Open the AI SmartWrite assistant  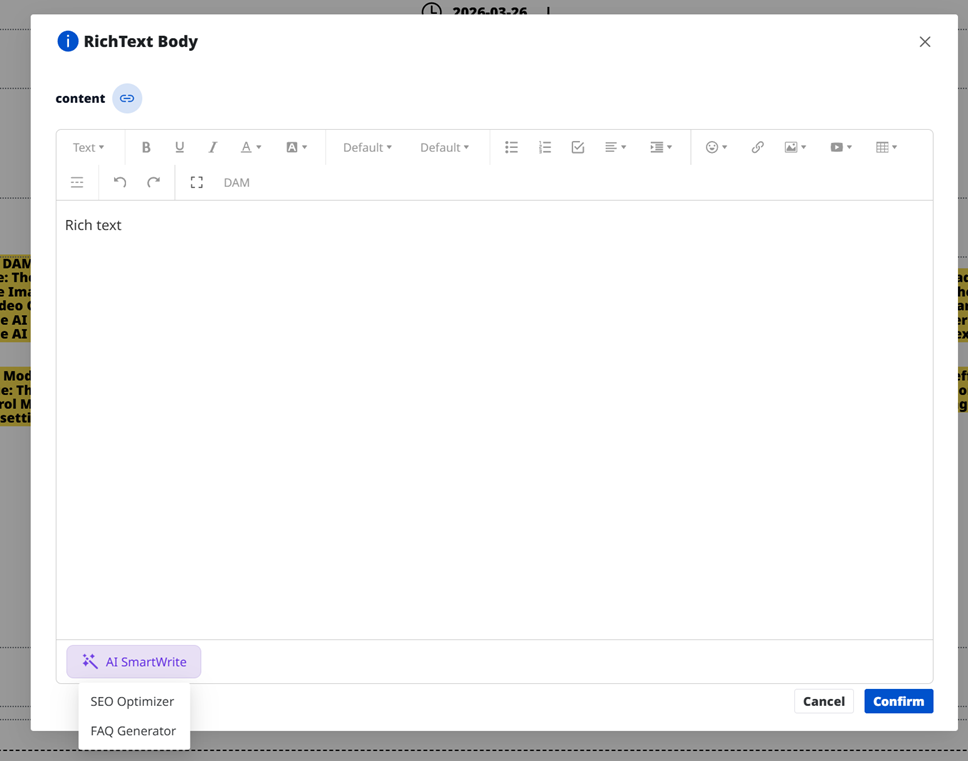coord(133,661)
